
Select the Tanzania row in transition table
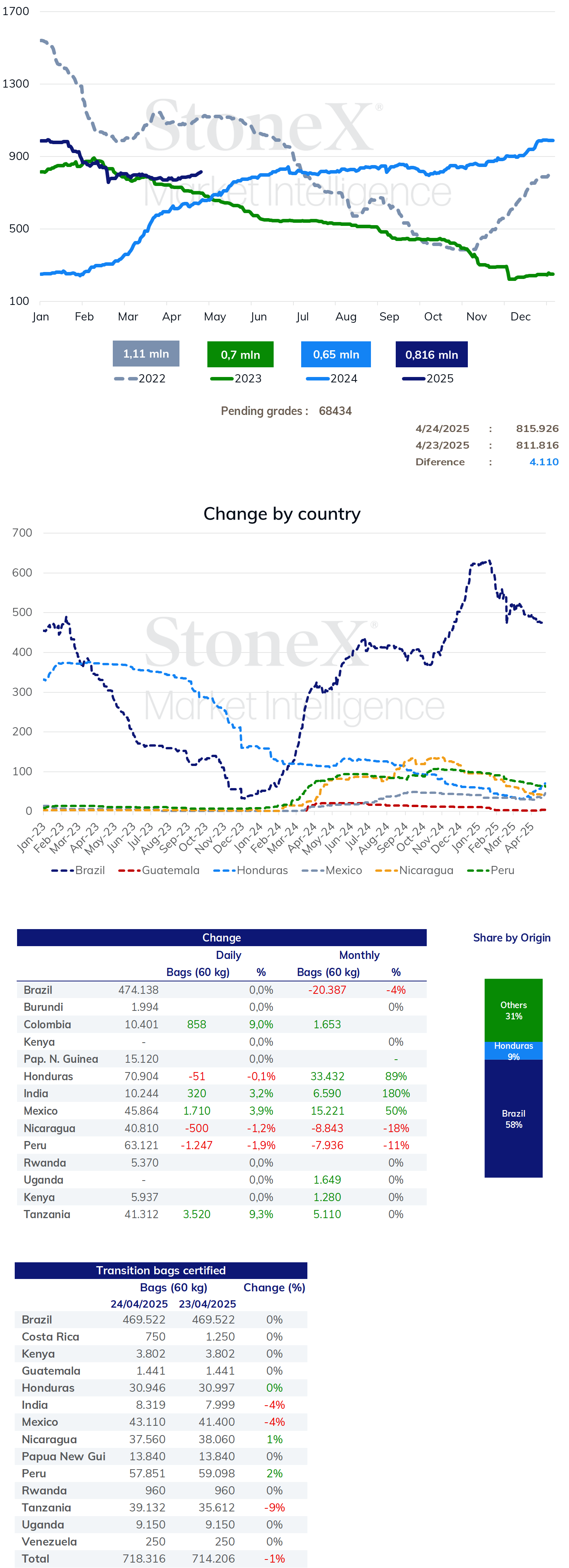coord(161,1507)
